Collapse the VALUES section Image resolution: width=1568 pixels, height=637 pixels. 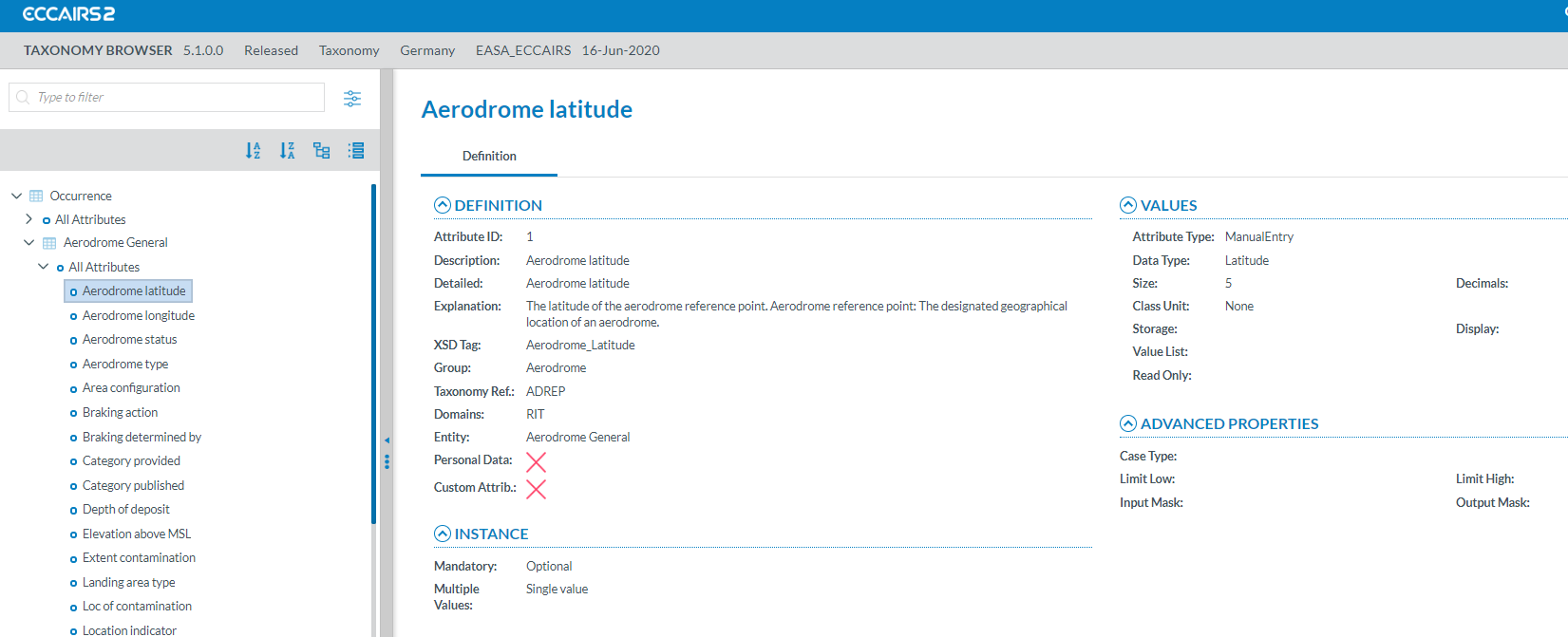[1128, 205]
